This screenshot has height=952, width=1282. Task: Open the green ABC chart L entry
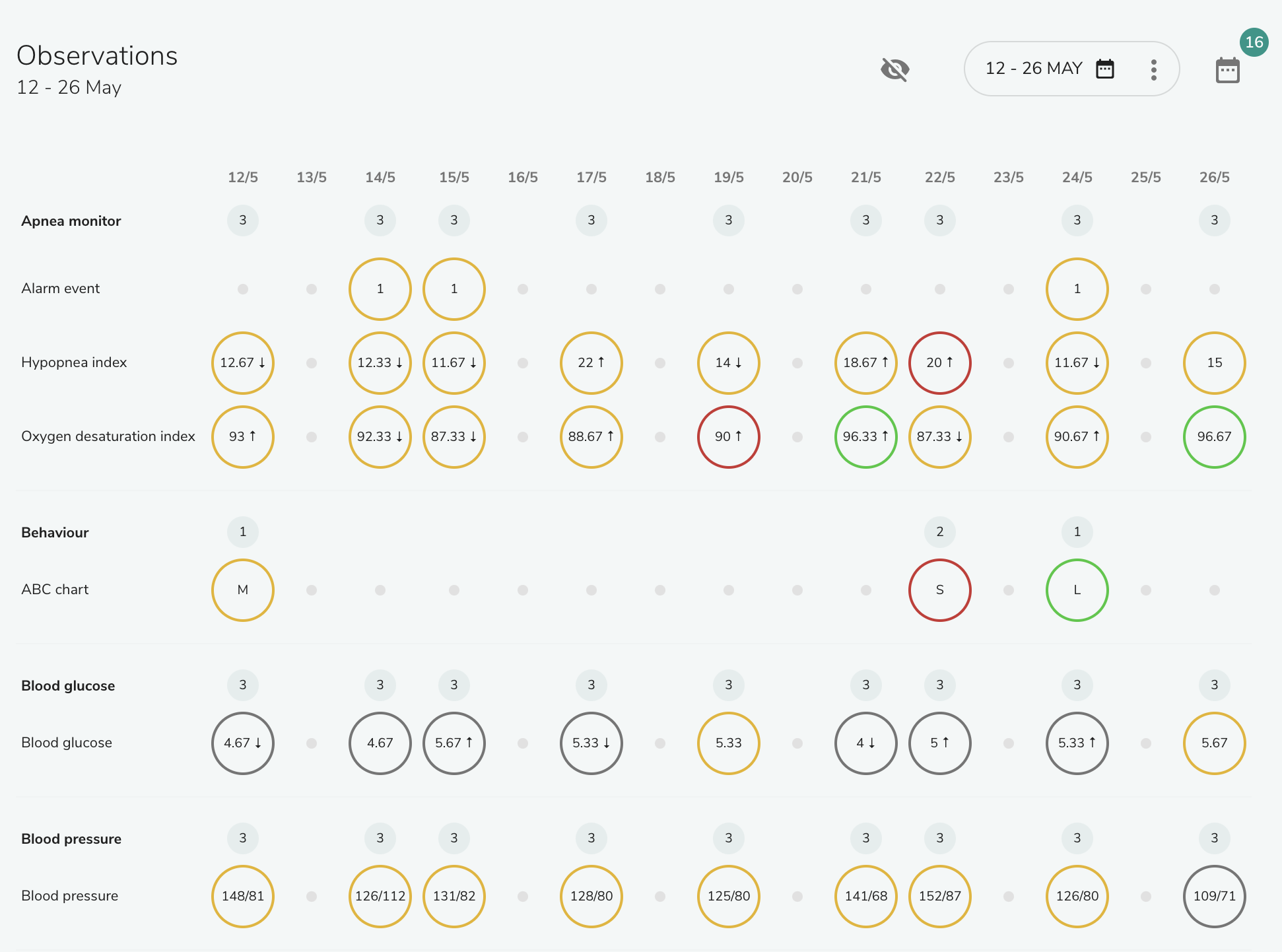[x=1077, y=590]
